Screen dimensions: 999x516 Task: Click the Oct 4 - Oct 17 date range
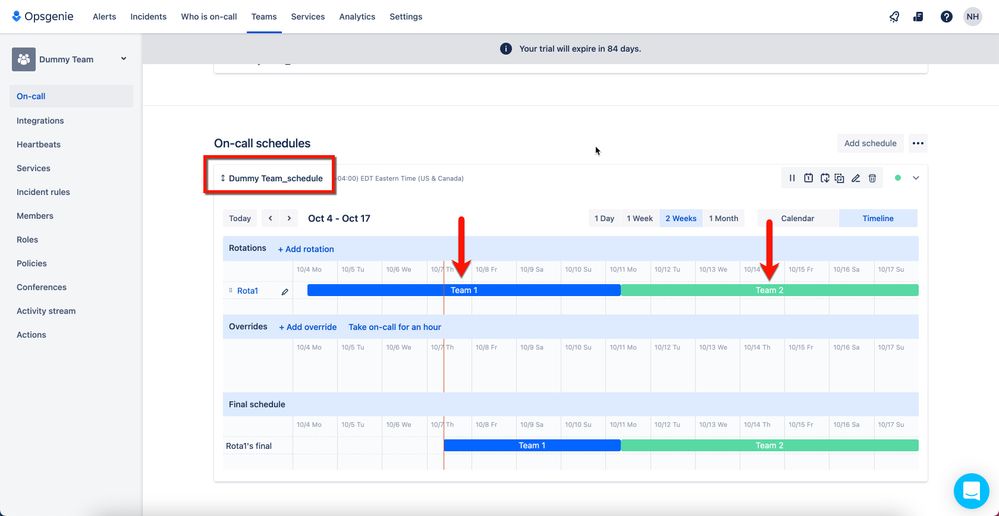(339, 219)
